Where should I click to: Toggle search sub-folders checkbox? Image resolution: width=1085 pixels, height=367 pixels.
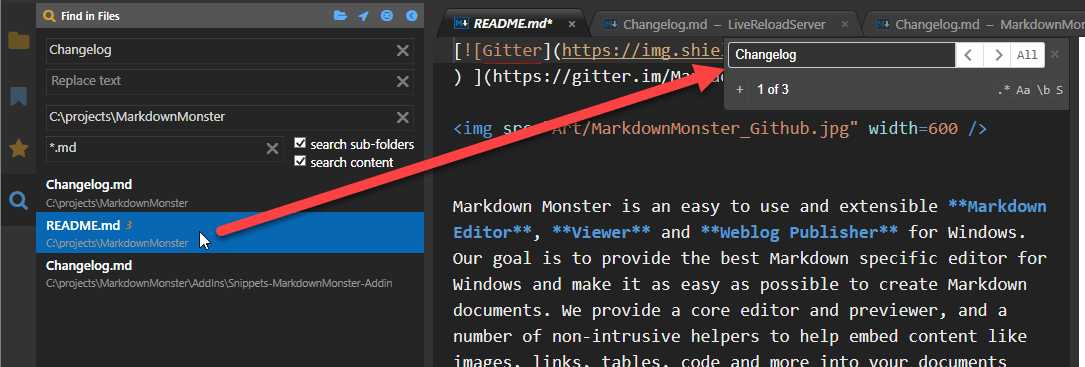point(300,143)
